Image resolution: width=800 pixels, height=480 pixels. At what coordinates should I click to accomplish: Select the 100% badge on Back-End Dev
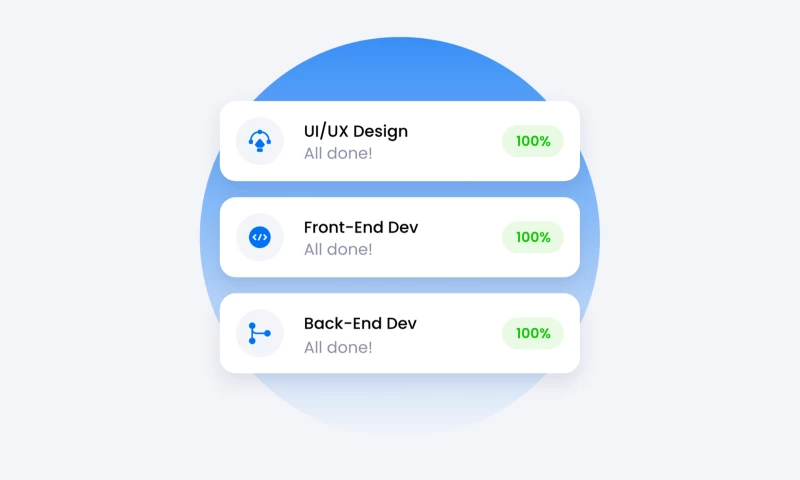533,333
